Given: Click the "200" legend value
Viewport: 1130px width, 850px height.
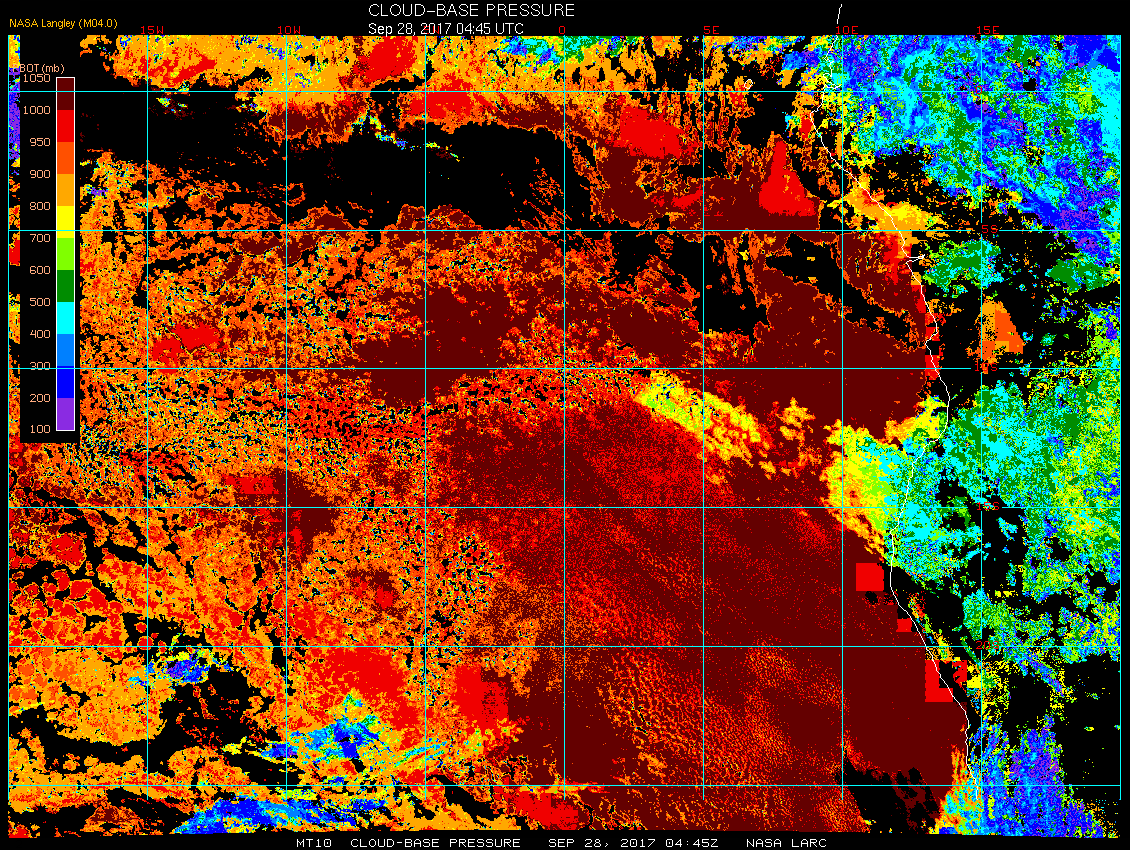Looking at the screenshot, I should pyautogui.click(x=40, y=397).
